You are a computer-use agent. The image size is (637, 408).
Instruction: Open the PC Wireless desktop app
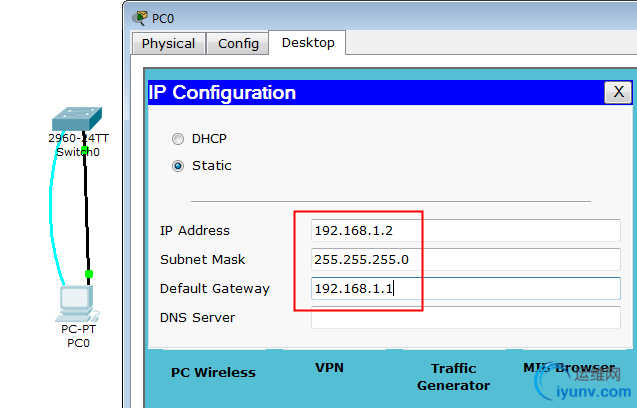[213, 372]
